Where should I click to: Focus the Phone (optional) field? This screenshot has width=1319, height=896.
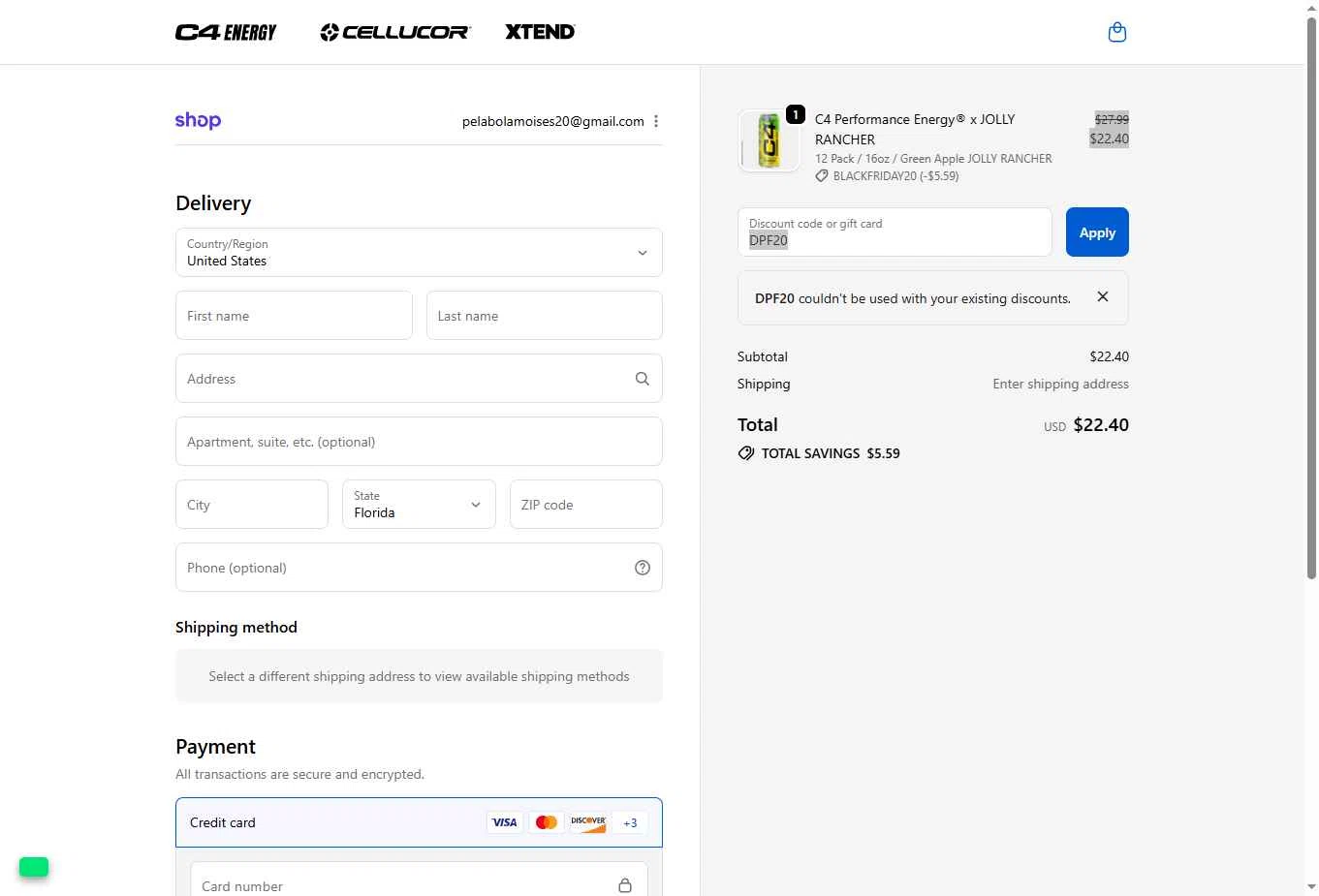pos(419,568)
